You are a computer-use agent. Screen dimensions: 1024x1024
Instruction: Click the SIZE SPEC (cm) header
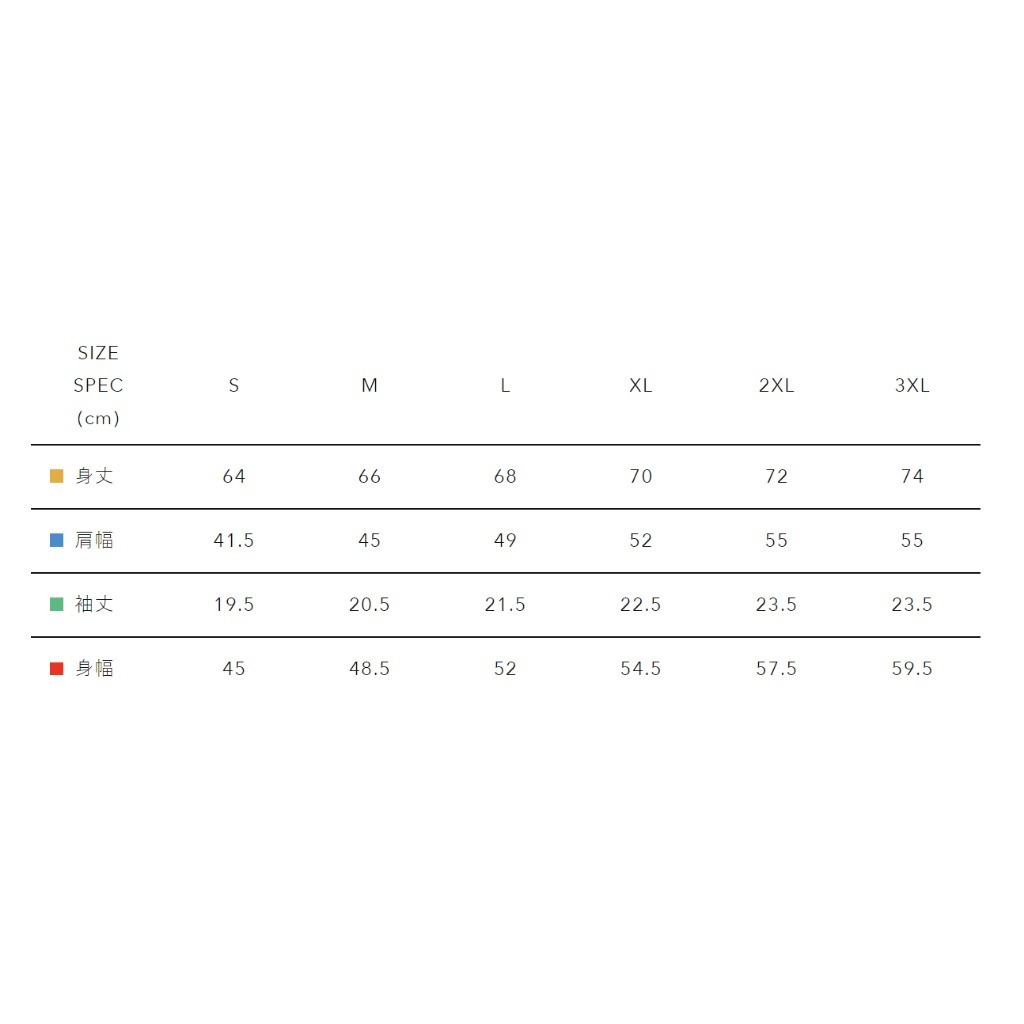pyautogui.click(x=98, y=386)
